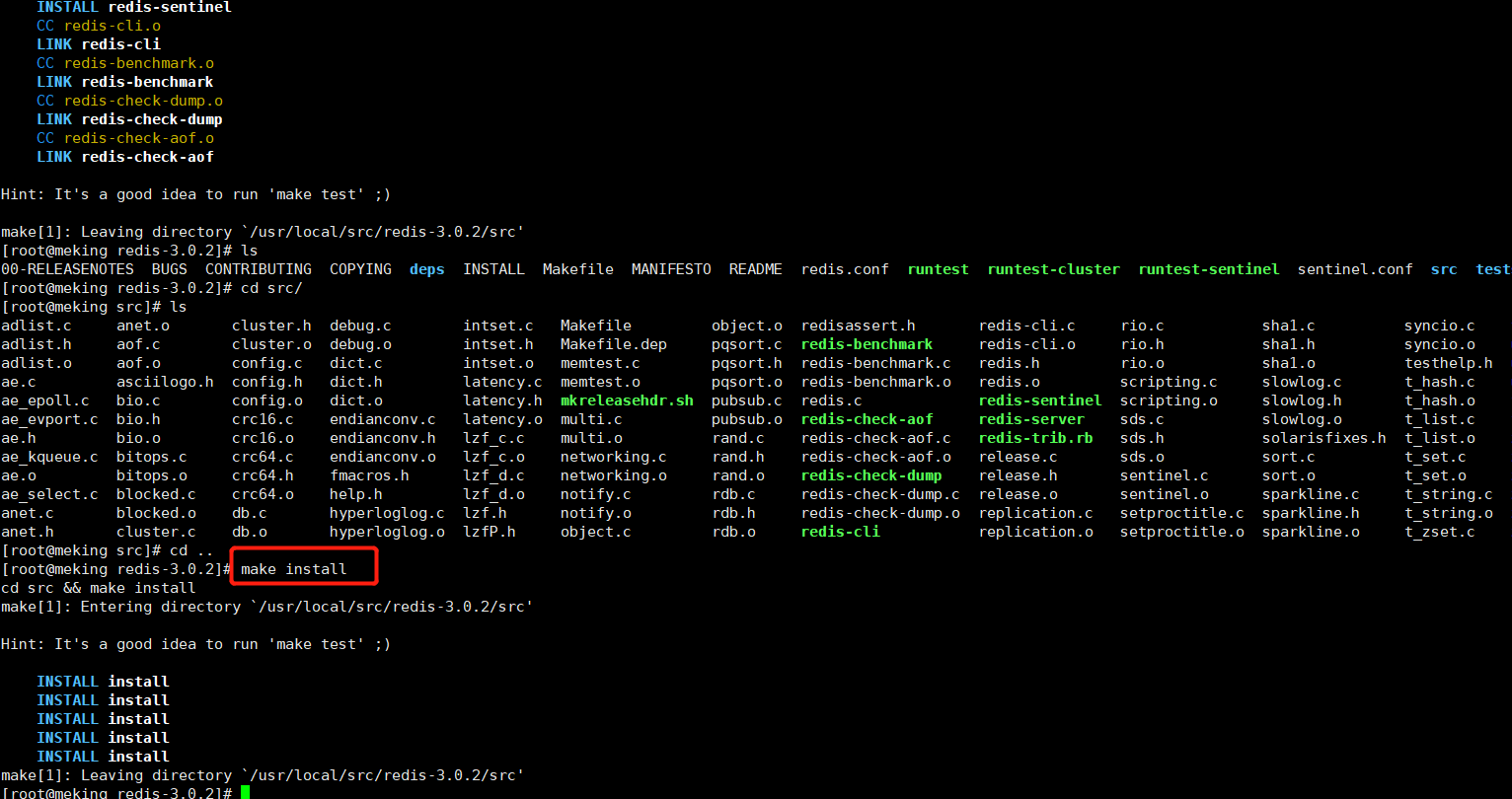The width and height of the screenshot is (1512, 799).
Task: Select the BUGS file name
Action: click(170, 269)
